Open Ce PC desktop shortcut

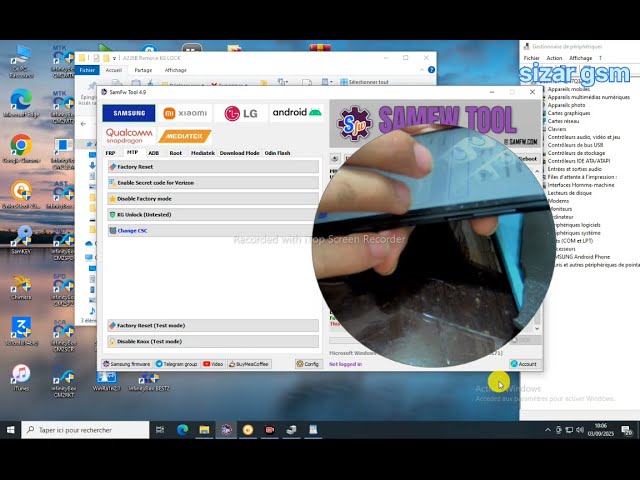(21, 62)
